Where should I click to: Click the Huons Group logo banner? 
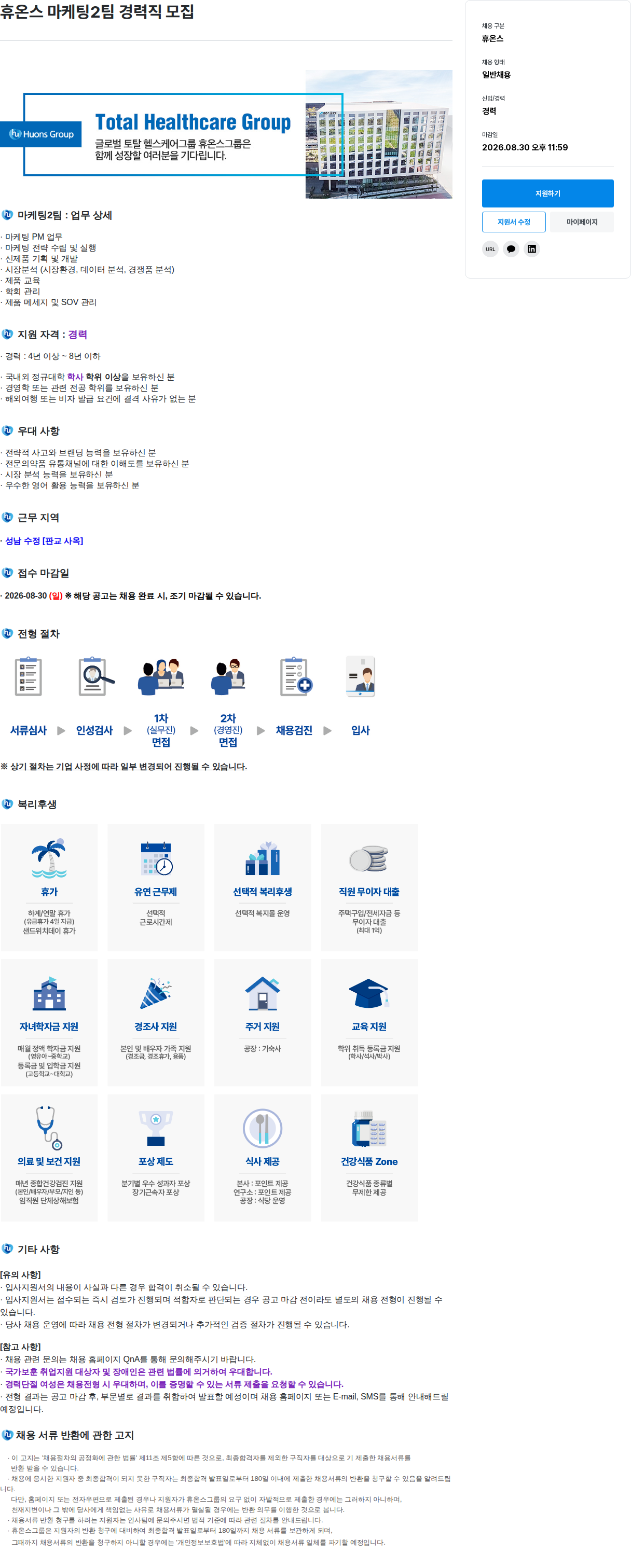click(x=41, y=134)
